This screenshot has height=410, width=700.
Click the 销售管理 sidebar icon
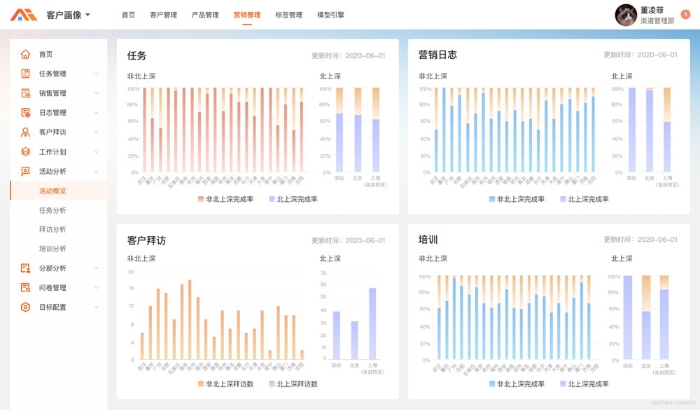click(25, 93)
